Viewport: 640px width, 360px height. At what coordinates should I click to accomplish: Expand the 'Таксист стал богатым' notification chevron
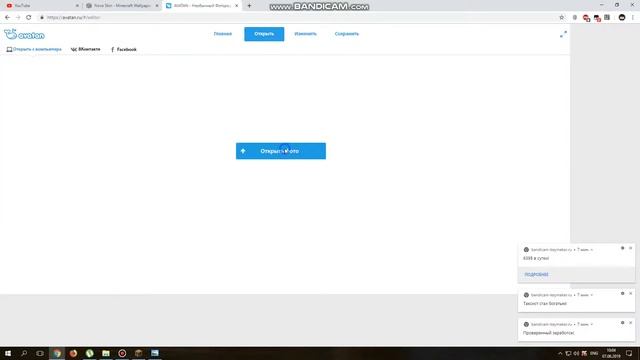coord(592,295)
